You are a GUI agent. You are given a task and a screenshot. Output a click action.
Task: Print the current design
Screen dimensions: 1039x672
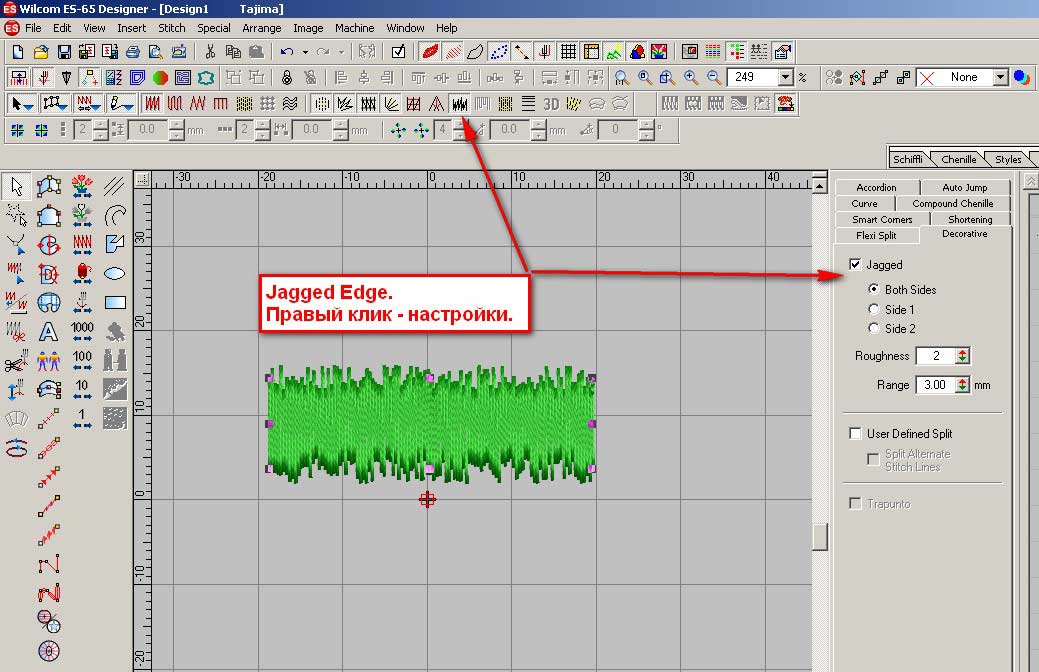tap(133, 52)
